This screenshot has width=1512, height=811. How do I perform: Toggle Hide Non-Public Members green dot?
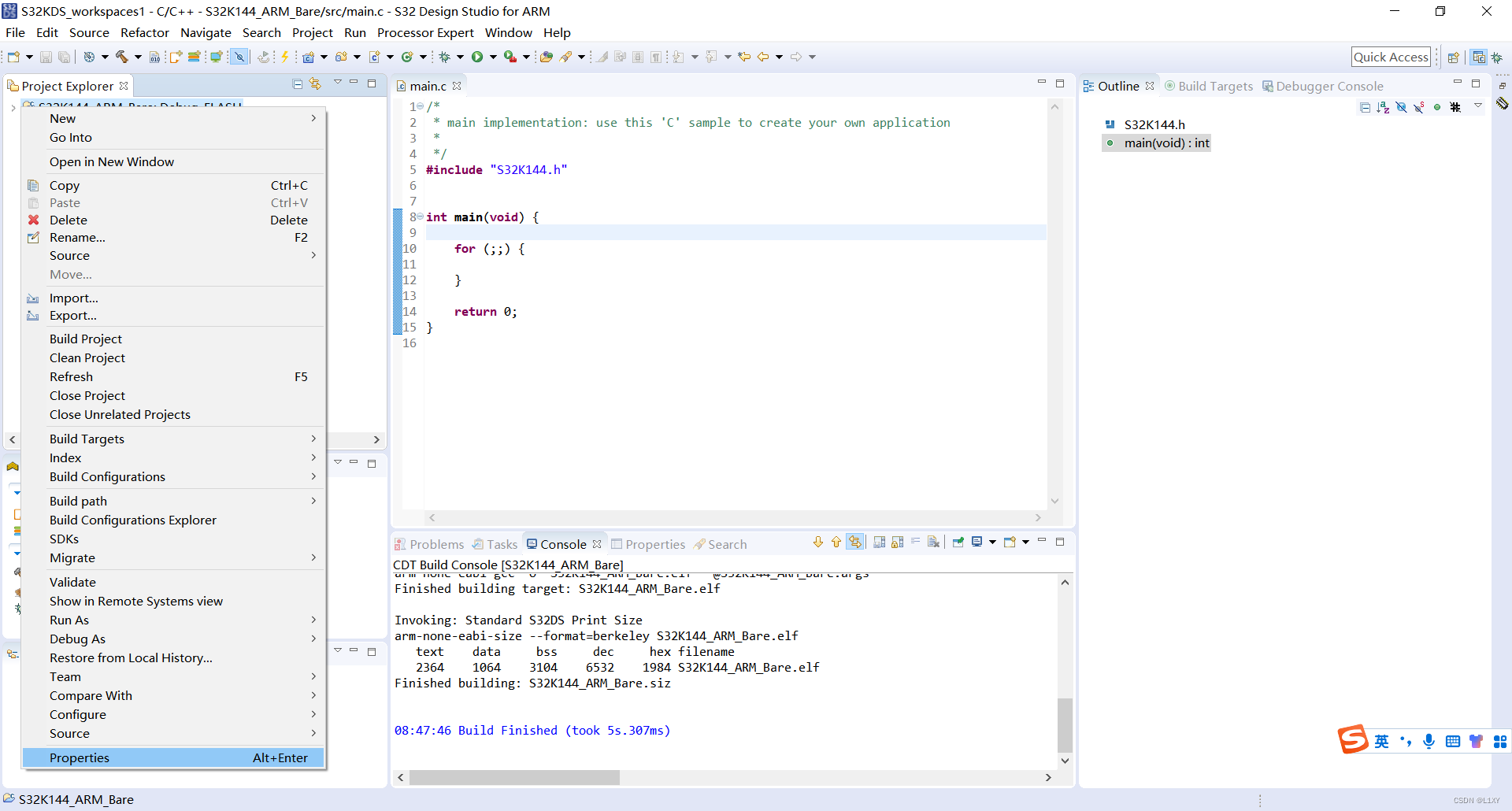(x=1437, y=107)
